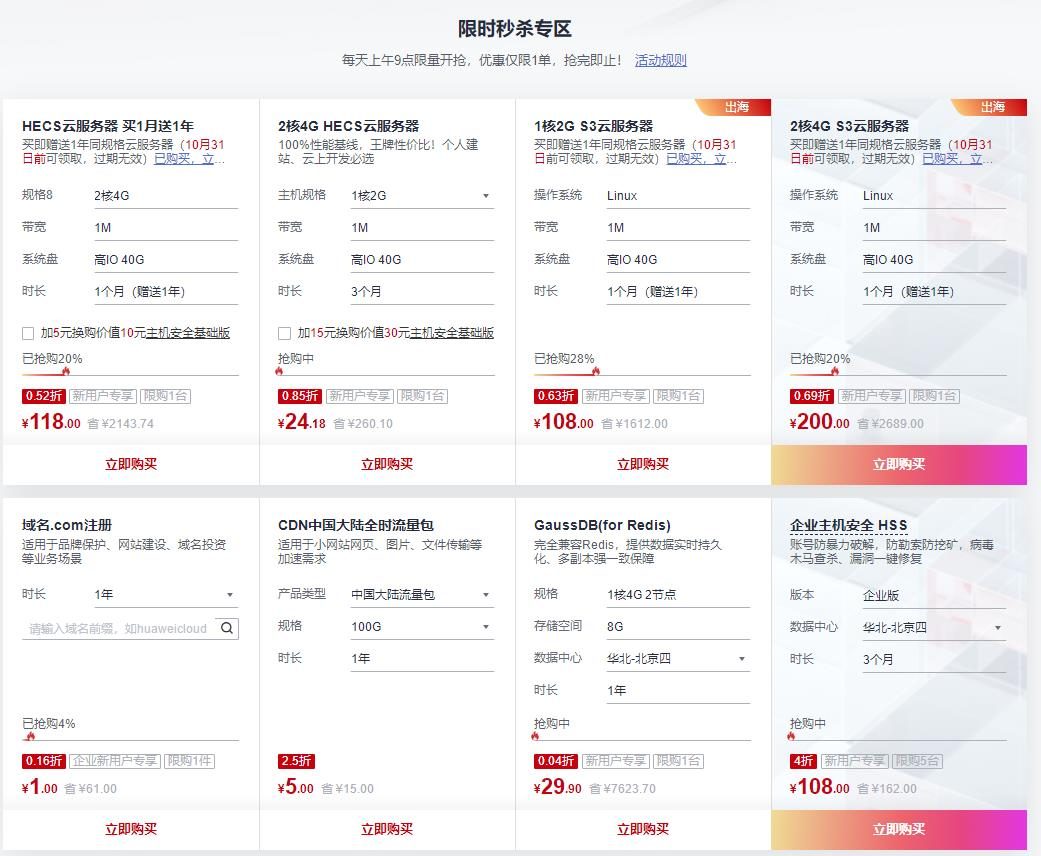Check the 加5元换购 host security option
Image resolution: width=1041 pixels, height=856 pixels.
pyautogui.click(x=28, y=333)
